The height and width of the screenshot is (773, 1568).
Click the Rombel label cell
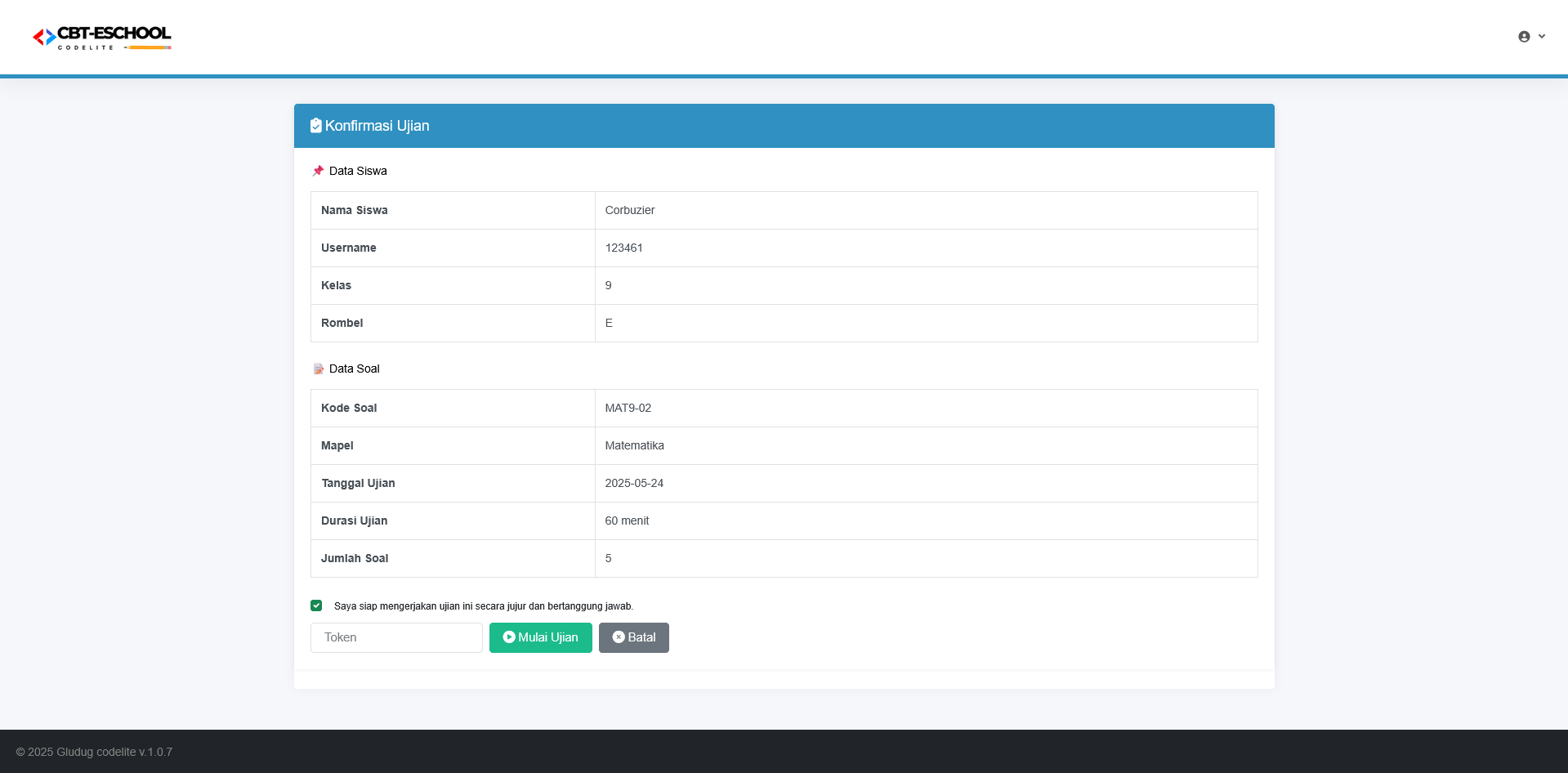453,323
